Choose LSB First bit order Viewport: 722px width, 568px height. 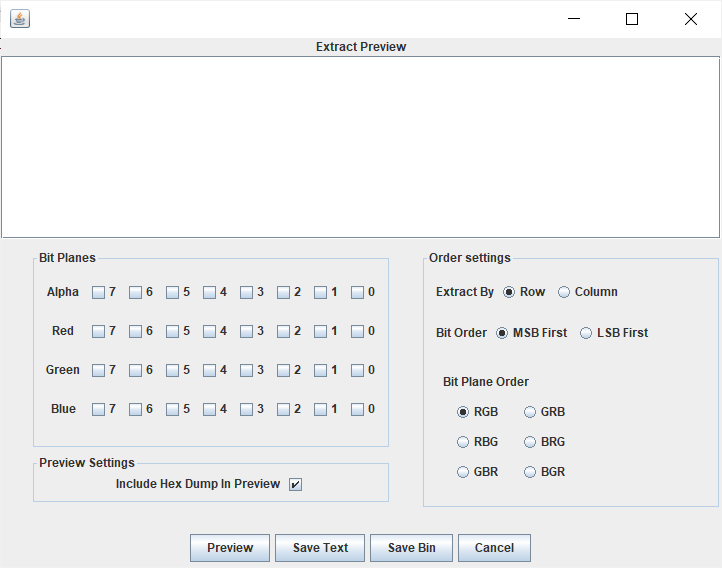pyautogui.click(x=586, y=333)
